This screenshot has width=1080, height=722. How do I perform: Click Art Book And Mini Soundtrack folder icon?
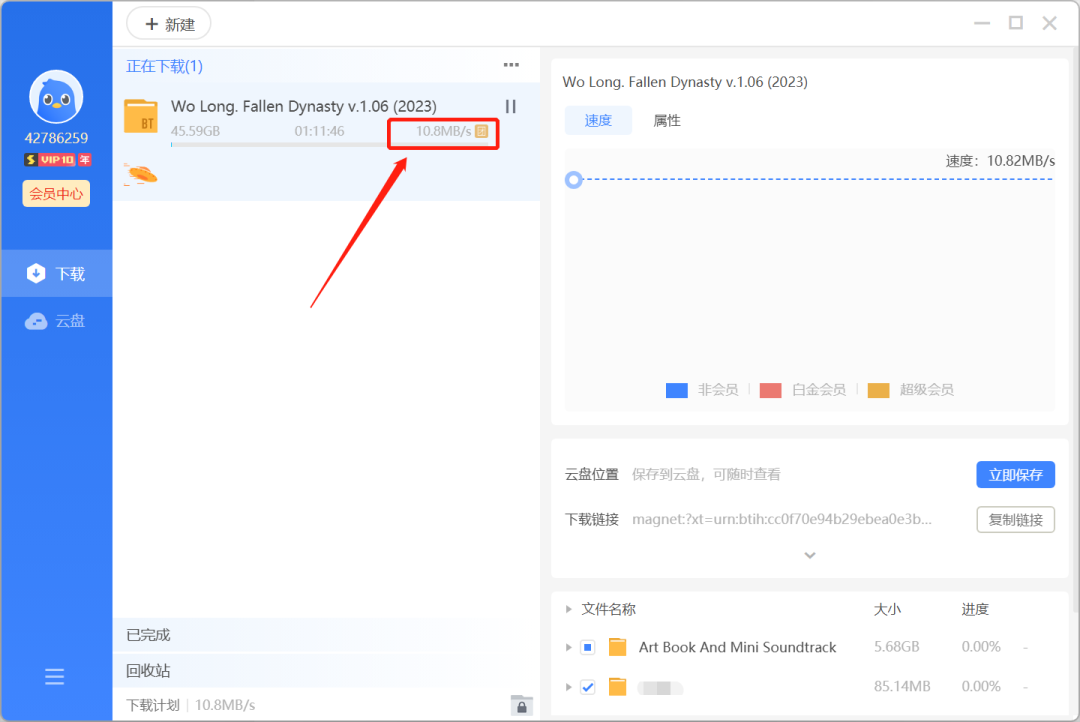tap(618, 647)
